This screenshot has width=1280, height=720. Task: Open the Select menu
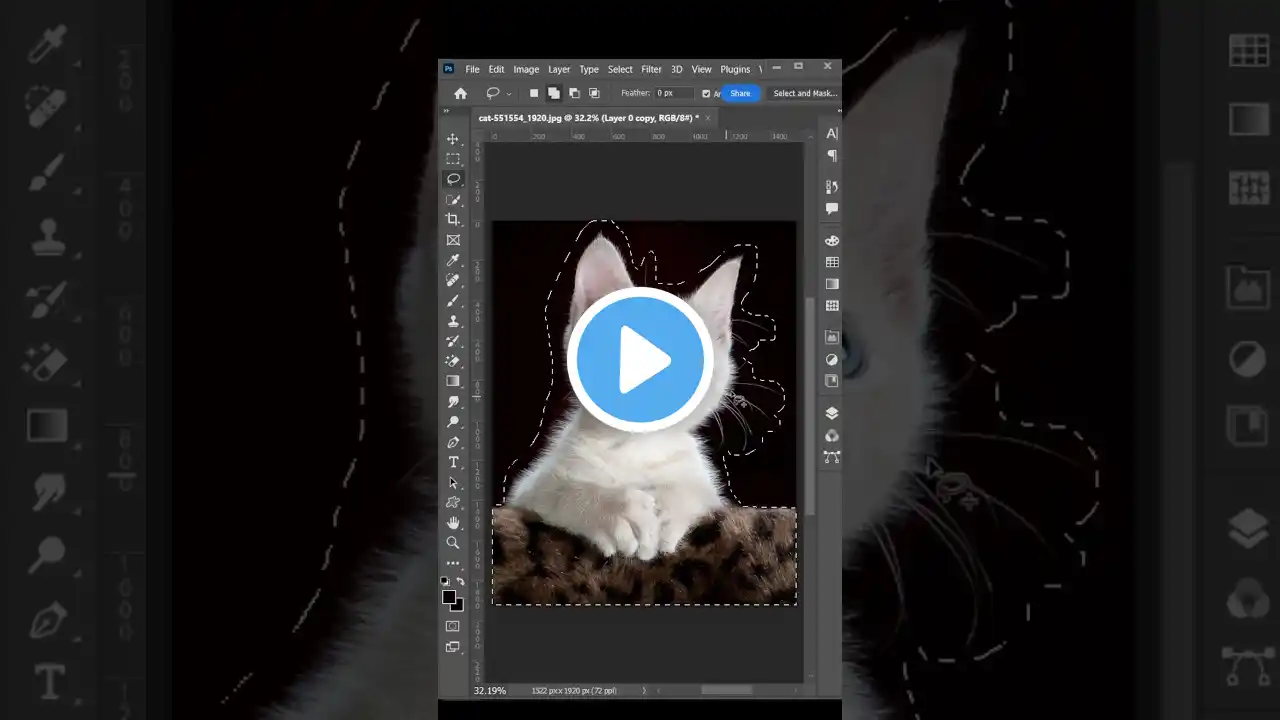point(620,69)
